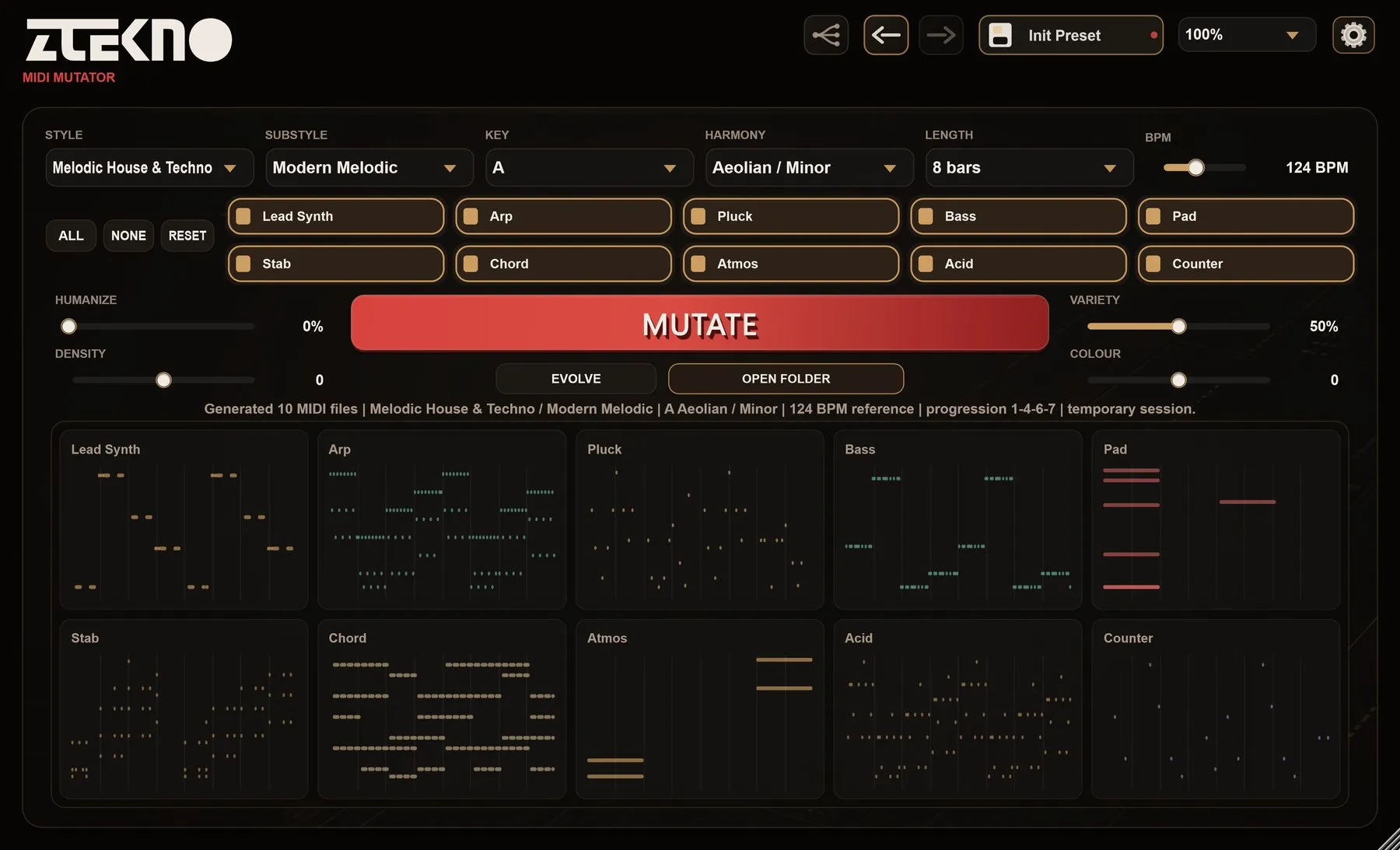
Task: Click the Variety slider handle
Action: point(1179,327)
